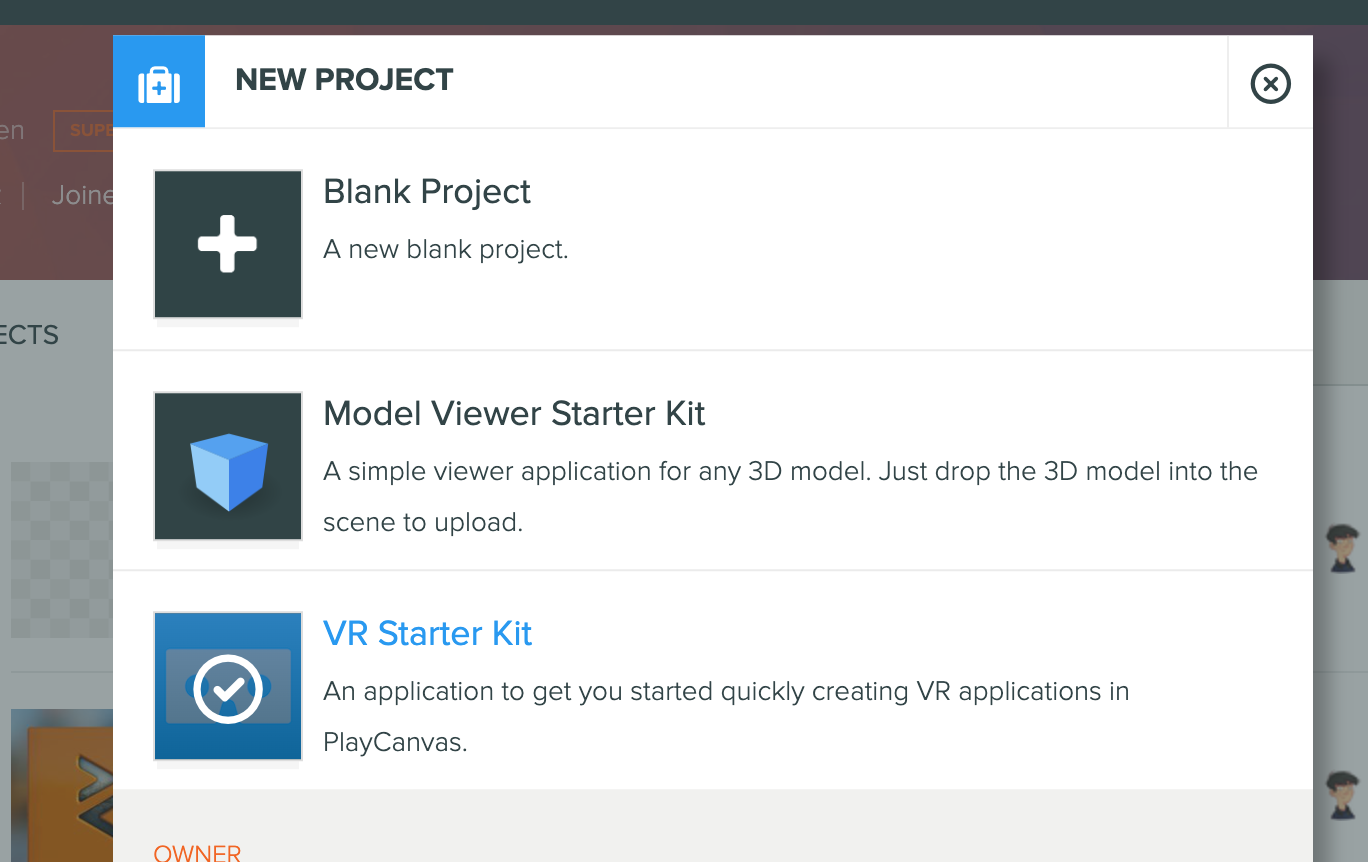Screen dimensions: 1368x862
Task: Click the blue cube Model Viewer thumbnail
Action: pos(228,466)
